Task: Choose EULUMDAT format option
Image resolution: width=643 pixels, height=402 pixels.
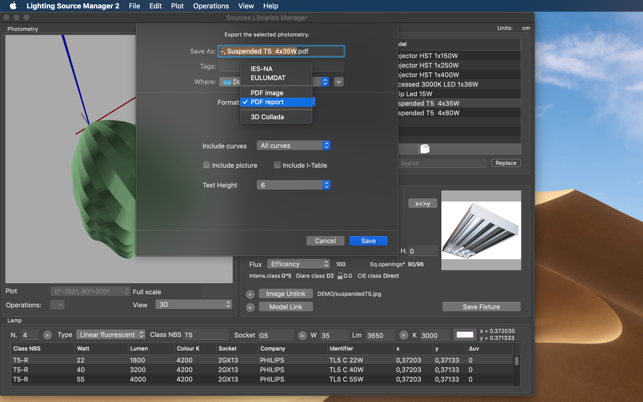Action: point(276,78)
